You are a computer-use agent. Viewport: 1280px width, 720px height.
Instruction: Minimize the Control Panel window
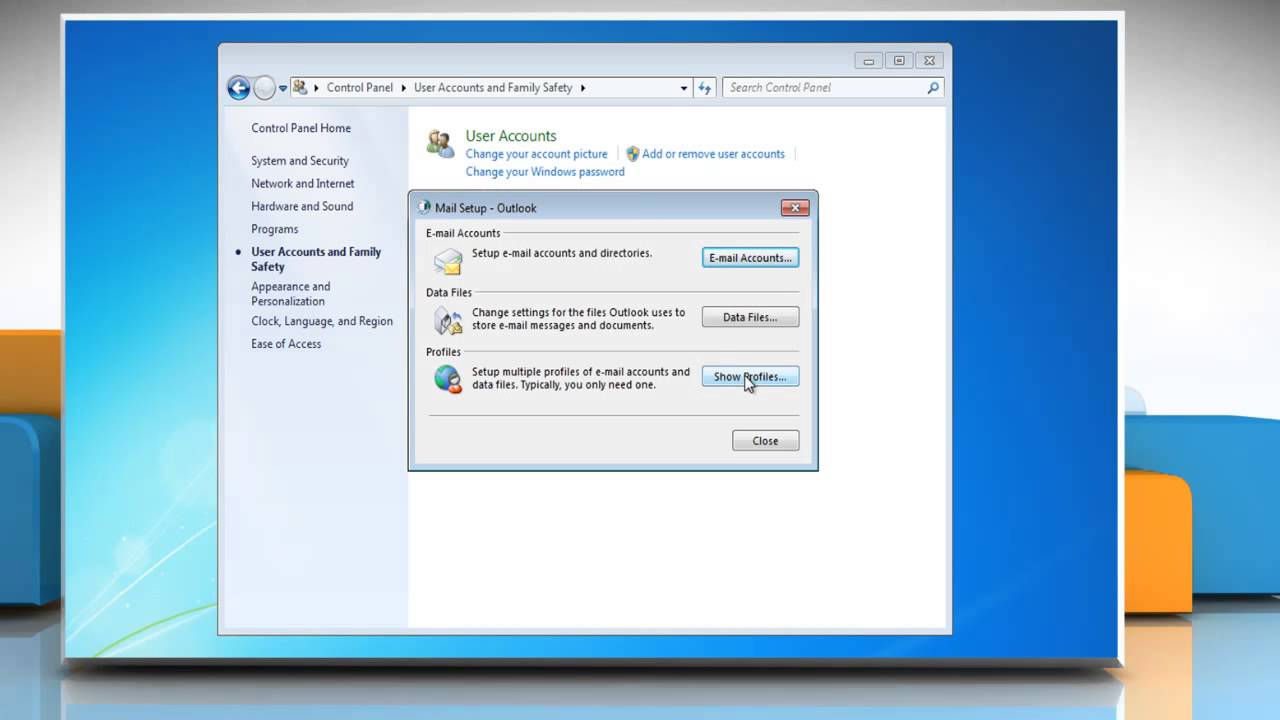(869, 61)
